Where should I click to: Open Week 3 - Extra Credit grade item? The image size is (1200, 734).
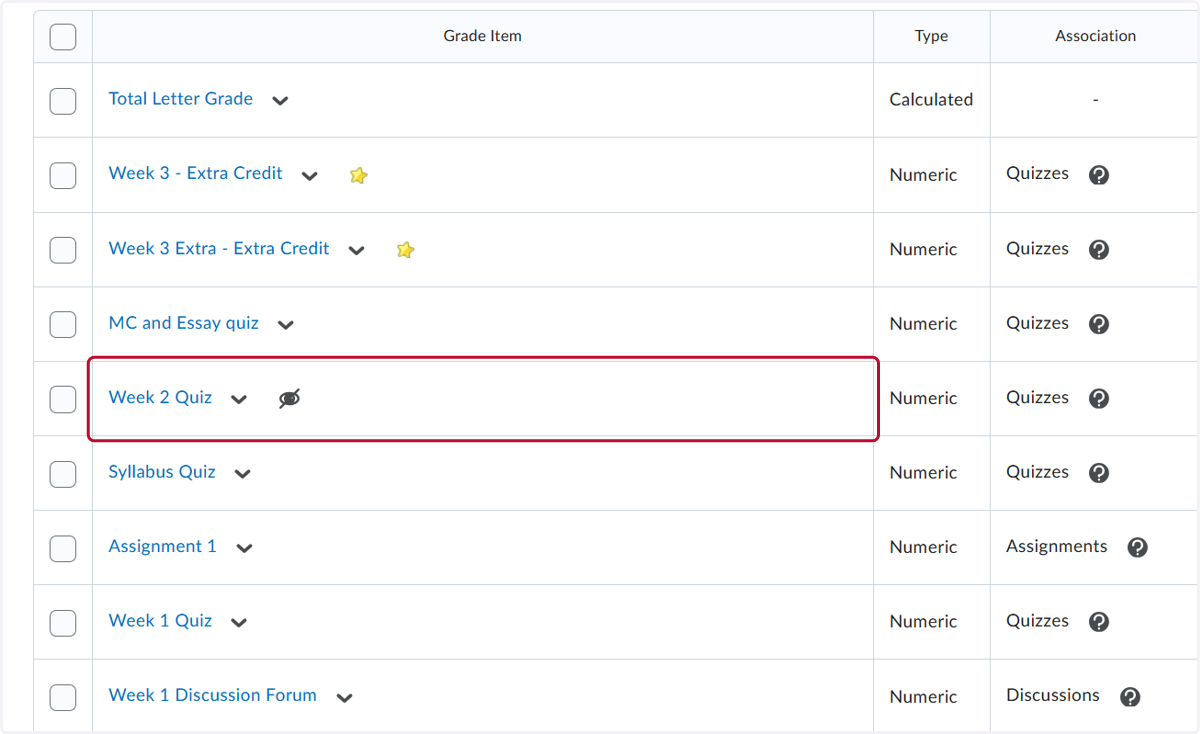pos(196,173)
